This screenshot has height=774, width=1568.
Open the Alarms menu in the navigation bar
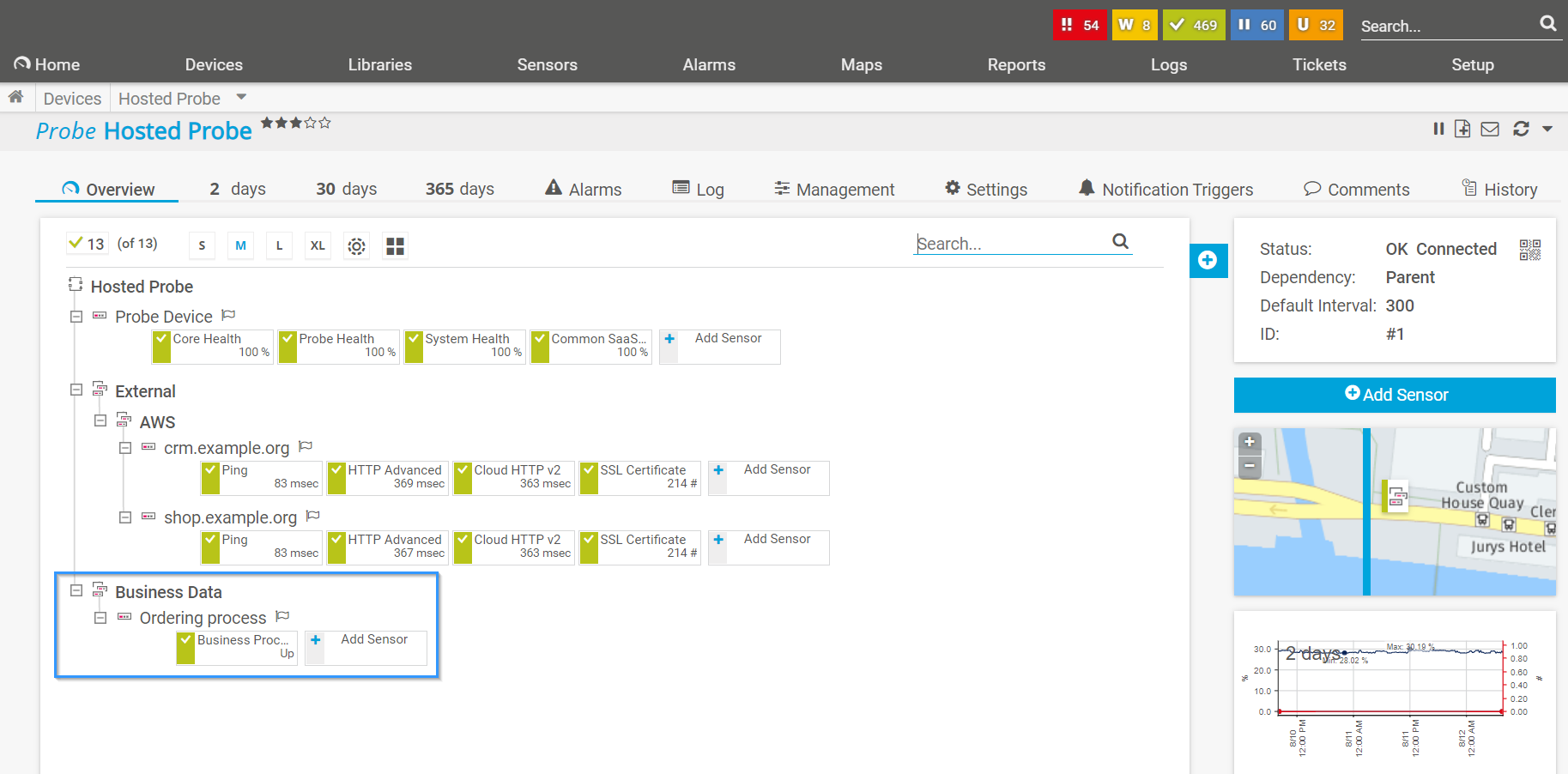tap(709, 64)
